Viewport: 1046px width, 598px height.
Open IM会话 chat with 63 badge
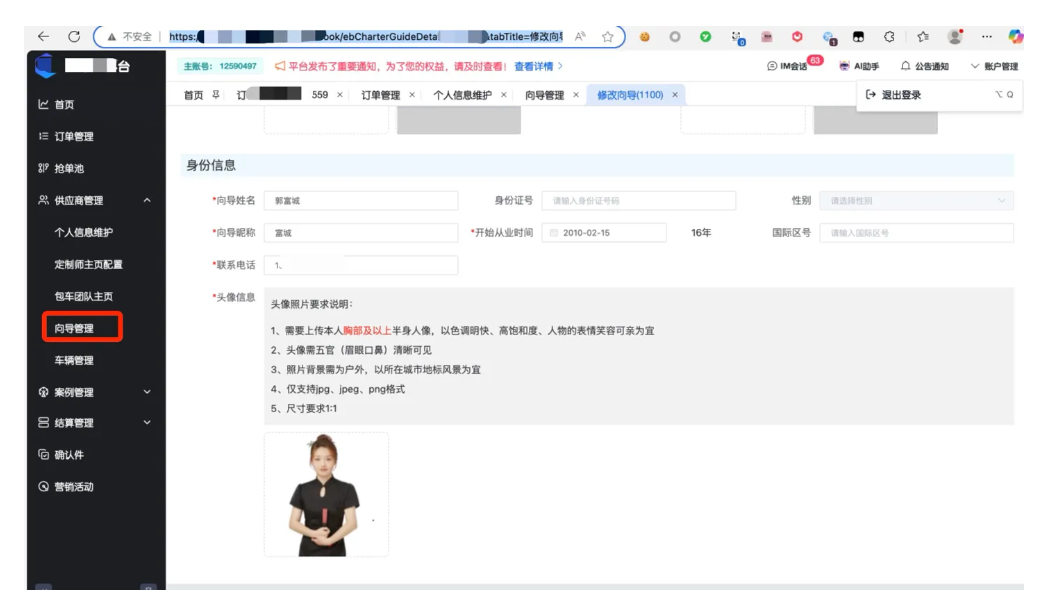tap(788, 67)
